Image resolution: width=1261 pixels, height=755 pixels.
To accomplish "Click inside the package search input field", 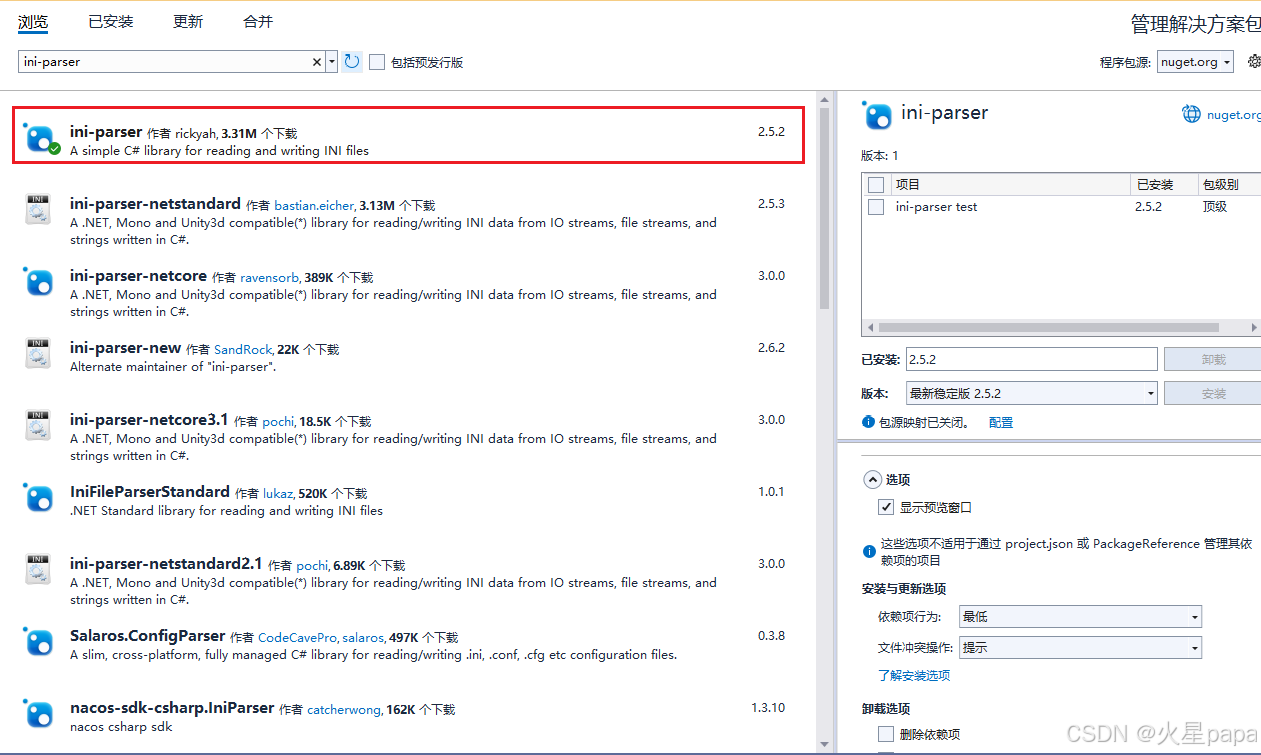I will (x=165, y=62).
